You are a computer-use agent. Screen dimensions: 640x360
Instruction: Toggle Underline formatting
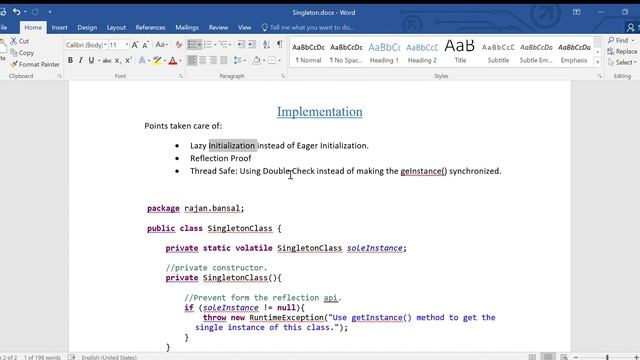(x=91, y=60)
